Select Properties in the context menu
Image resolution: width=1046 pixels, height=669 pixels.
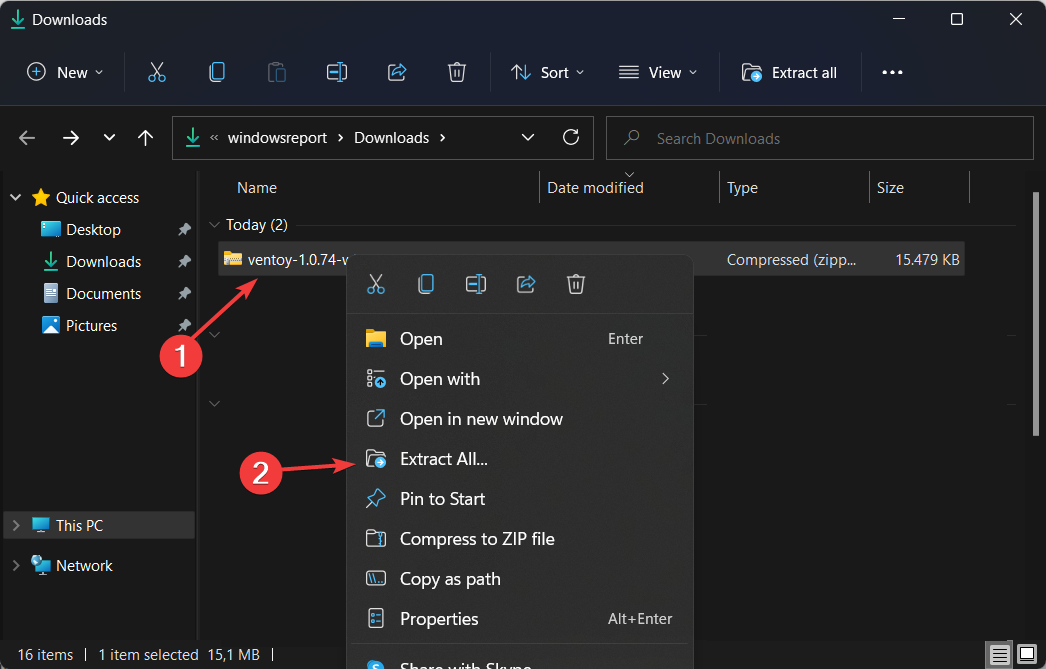click(439, 619)
